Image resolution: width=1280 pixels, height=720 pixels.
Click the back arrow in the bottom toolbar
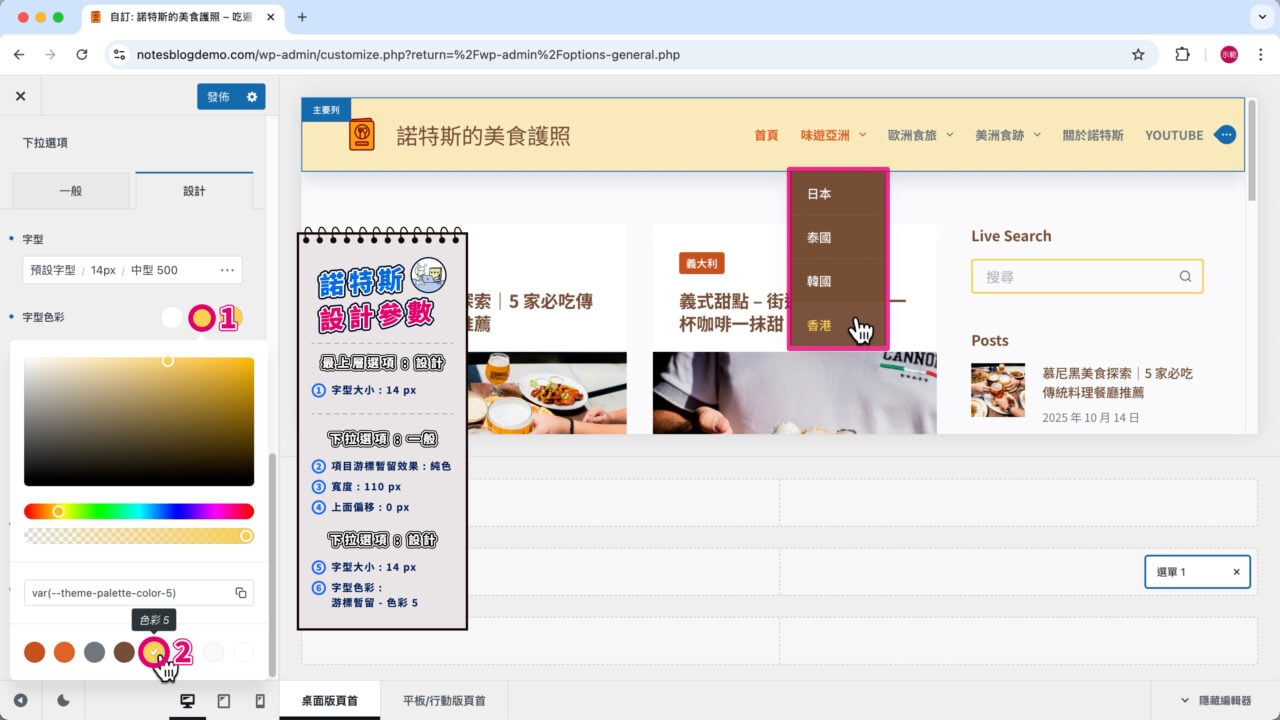coord(20,700)
